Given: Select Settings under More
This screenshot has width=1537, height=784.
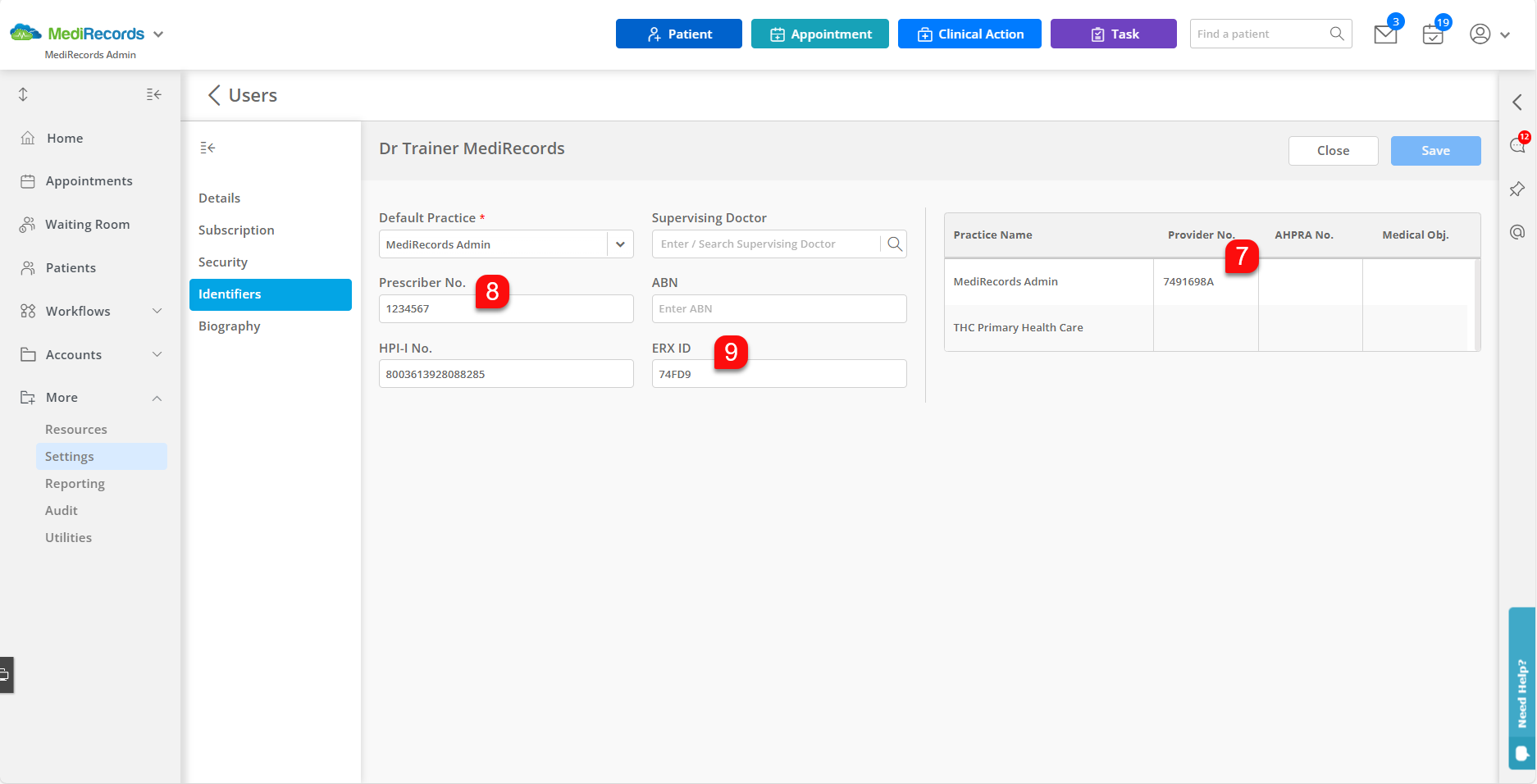Looking at the screenshot, I should click(101, 457).
